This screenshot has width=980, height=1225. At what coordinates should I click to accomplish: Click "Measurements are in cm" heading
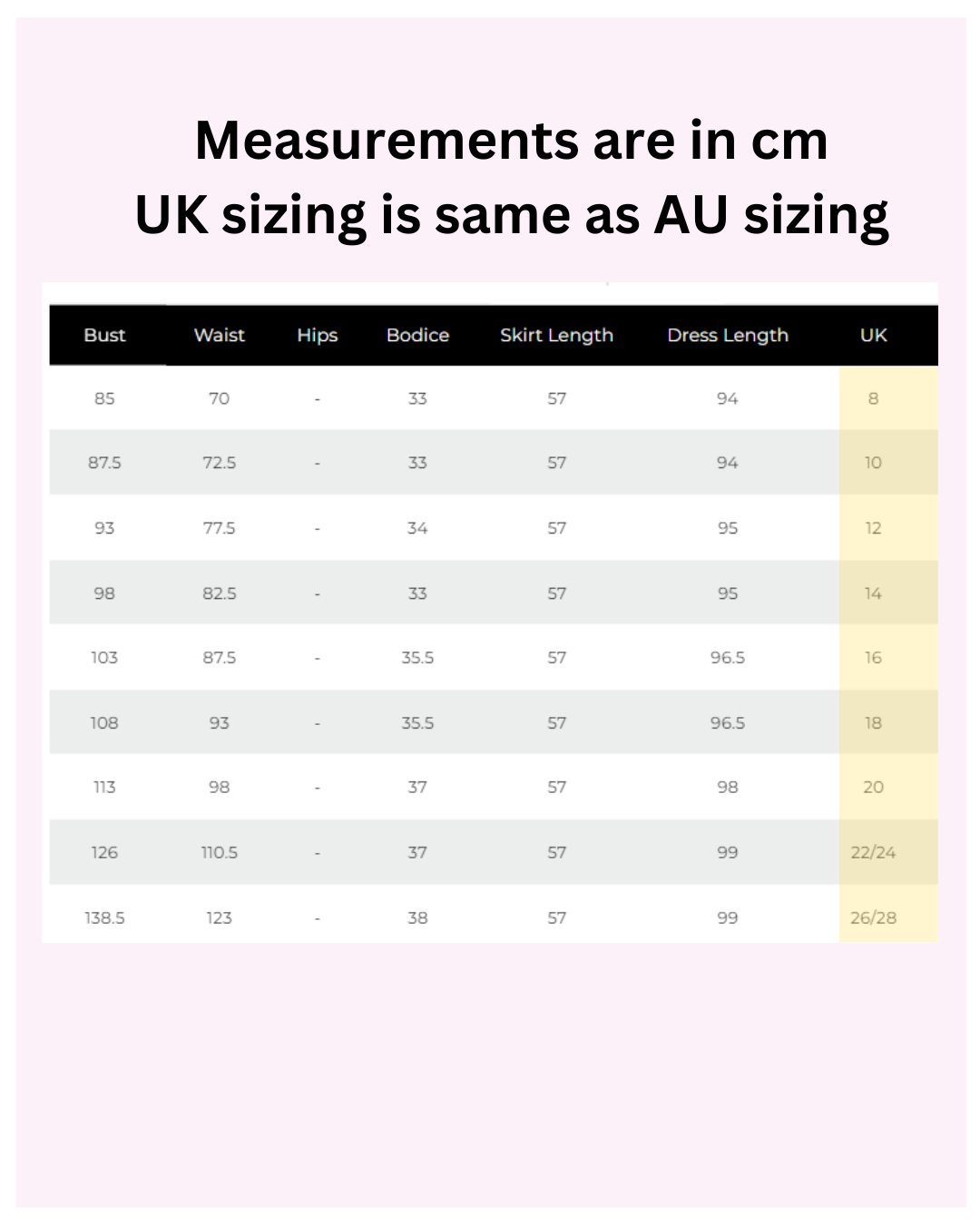(x=511, y=141)
